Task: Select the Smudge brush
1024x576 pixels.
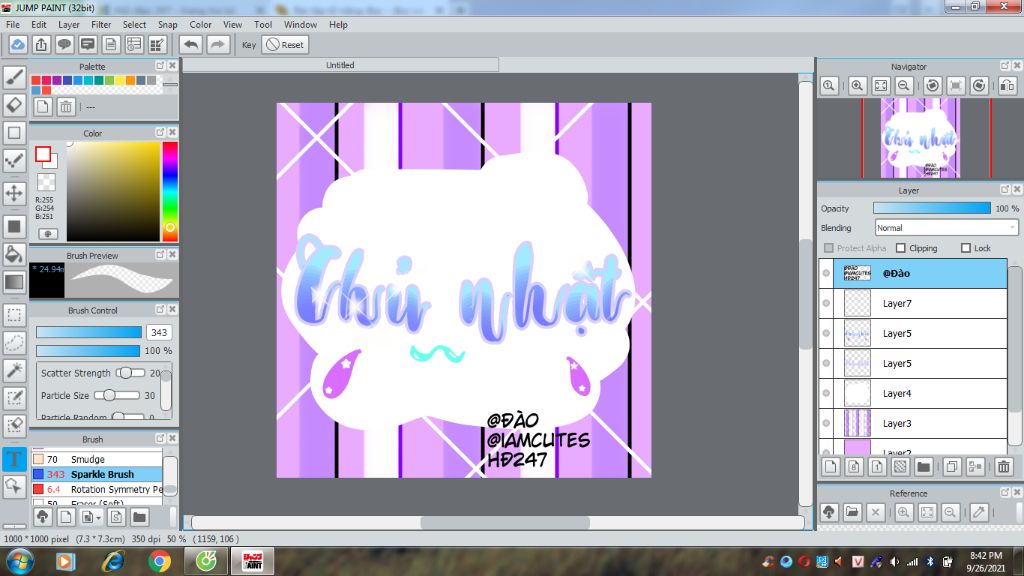Action: (97, 459)
